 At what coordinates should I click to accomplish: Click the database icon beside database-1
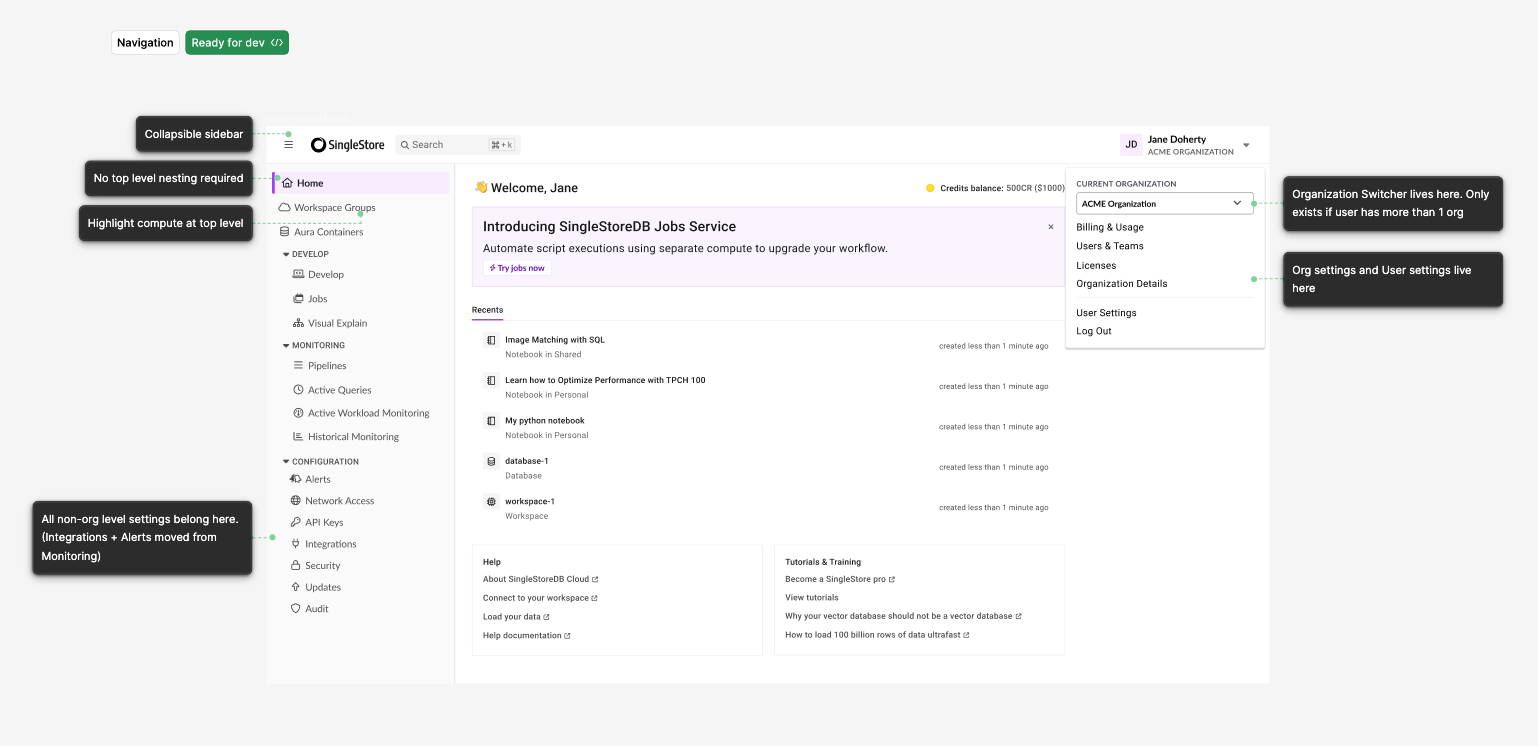(x=491, y=461)
